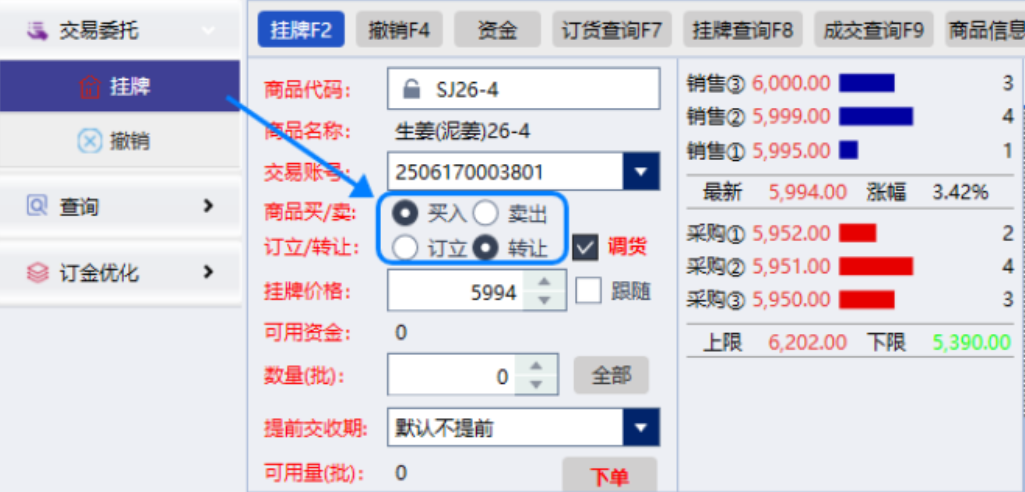
Task: Click the lock icon in the 商品代码 field
Action: 411,90
